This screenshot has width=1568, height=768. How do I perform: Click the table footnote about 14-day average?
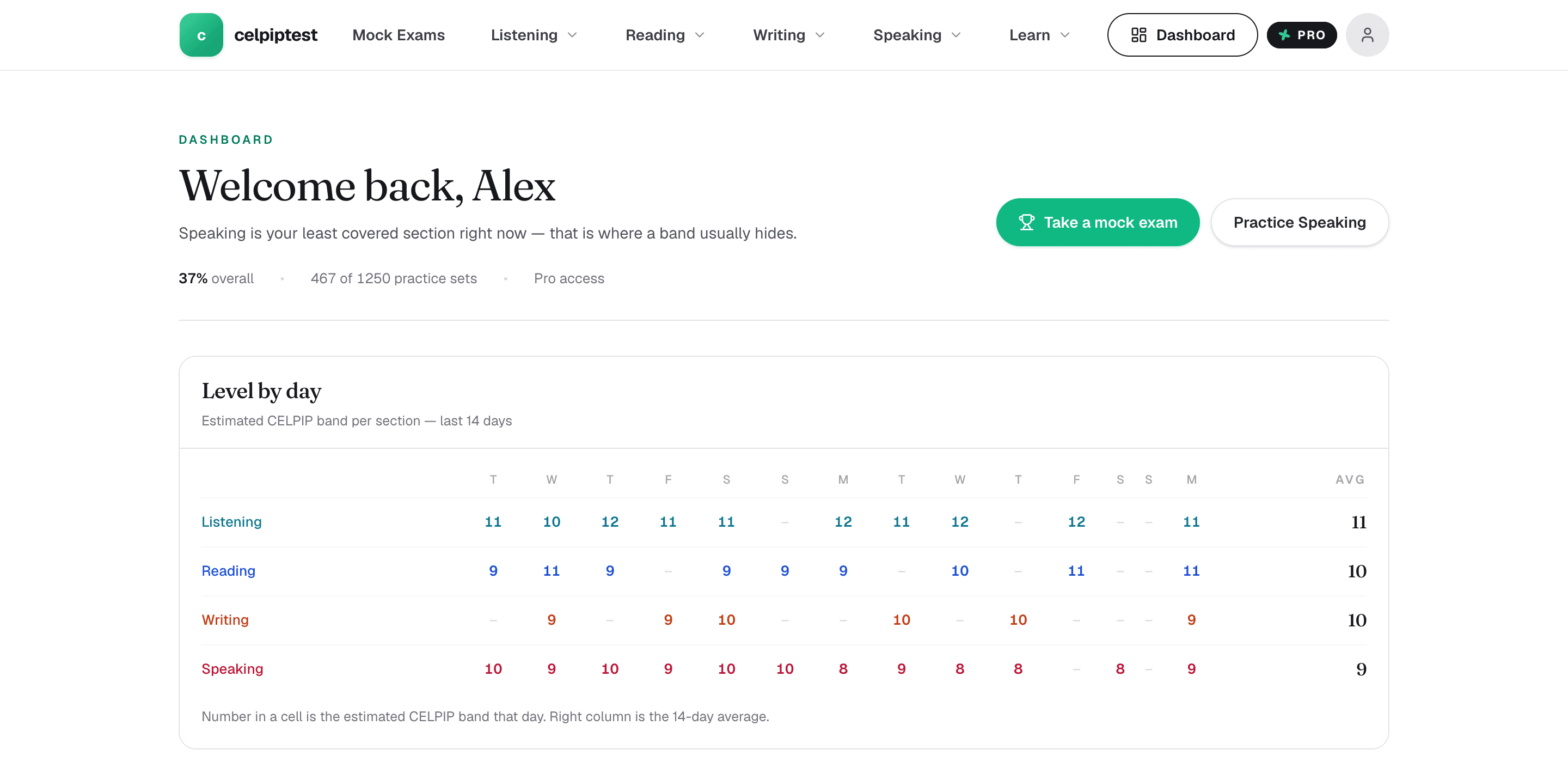coord(485,716)
